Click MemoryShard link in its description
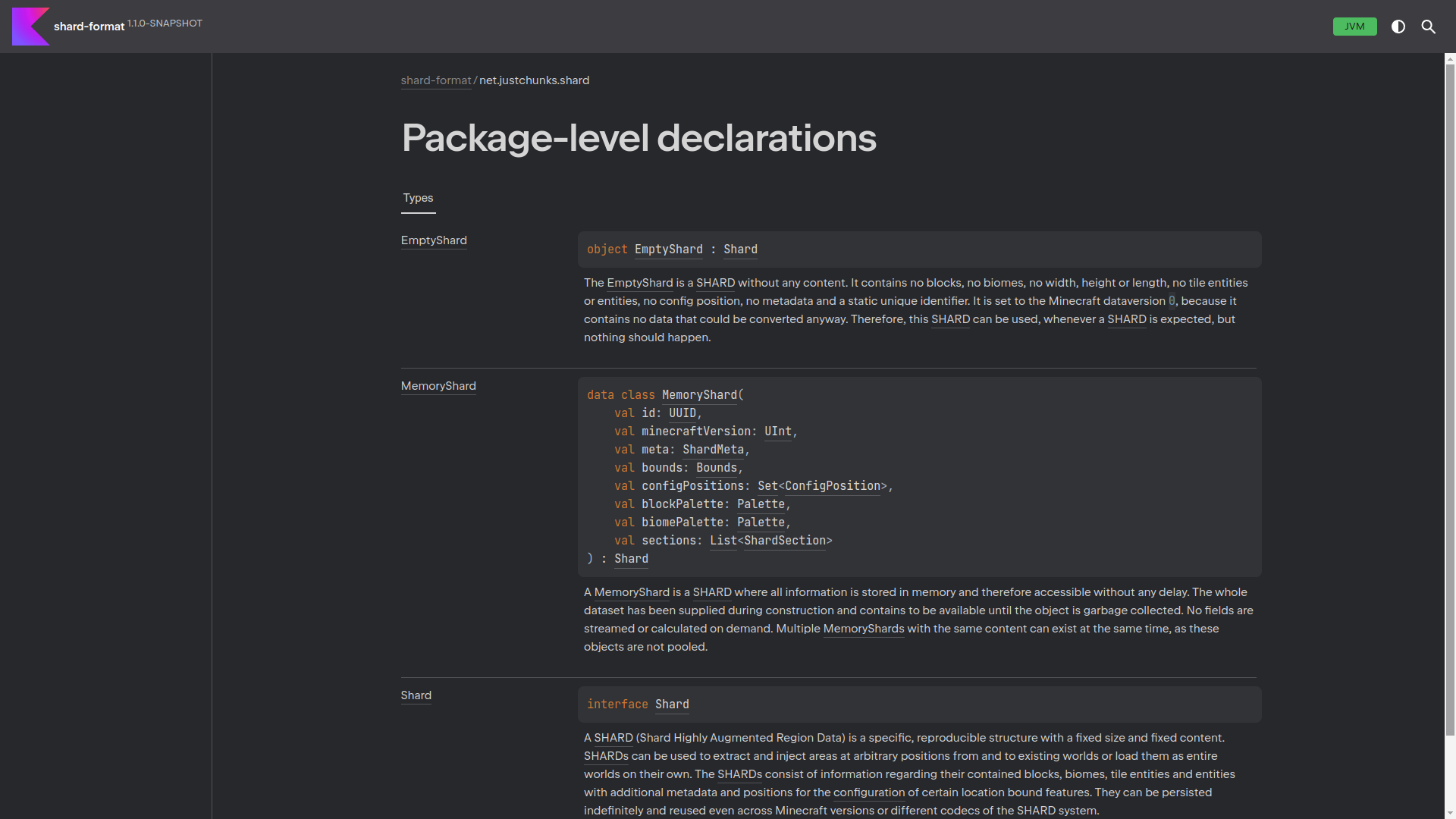Viewport: 1456px width, 819px height. tap(632, 592)
